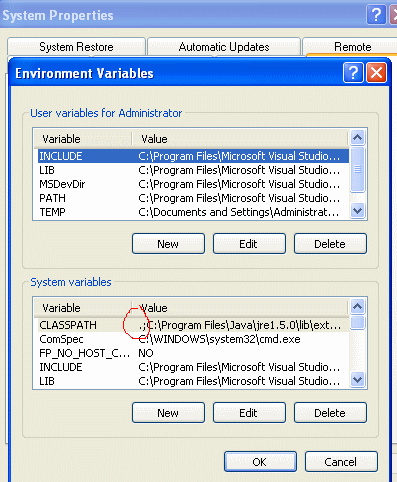Click the Environment Variables help question mark

[x=353, y=72]
